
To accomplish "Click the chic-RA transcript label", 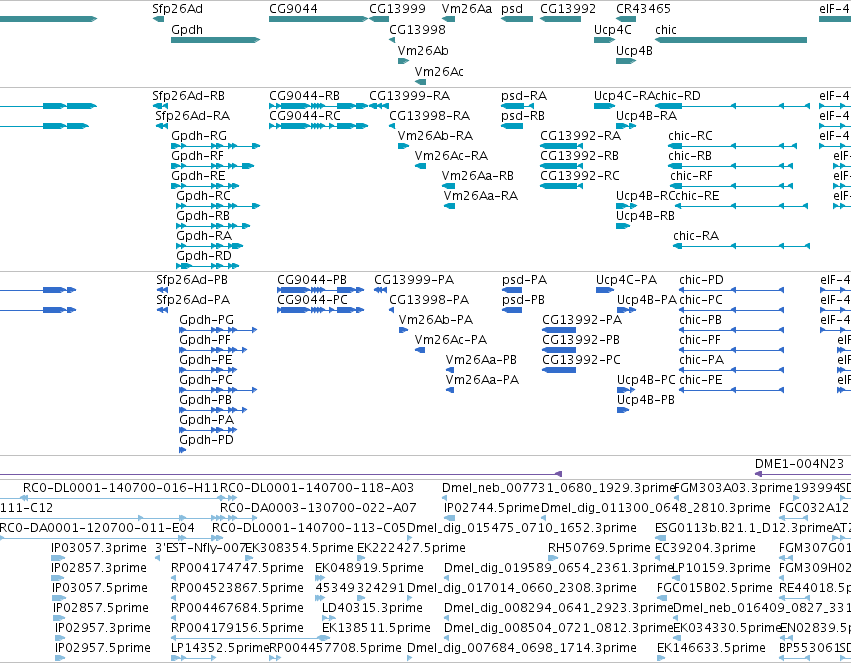I will (x=696, y=235).
